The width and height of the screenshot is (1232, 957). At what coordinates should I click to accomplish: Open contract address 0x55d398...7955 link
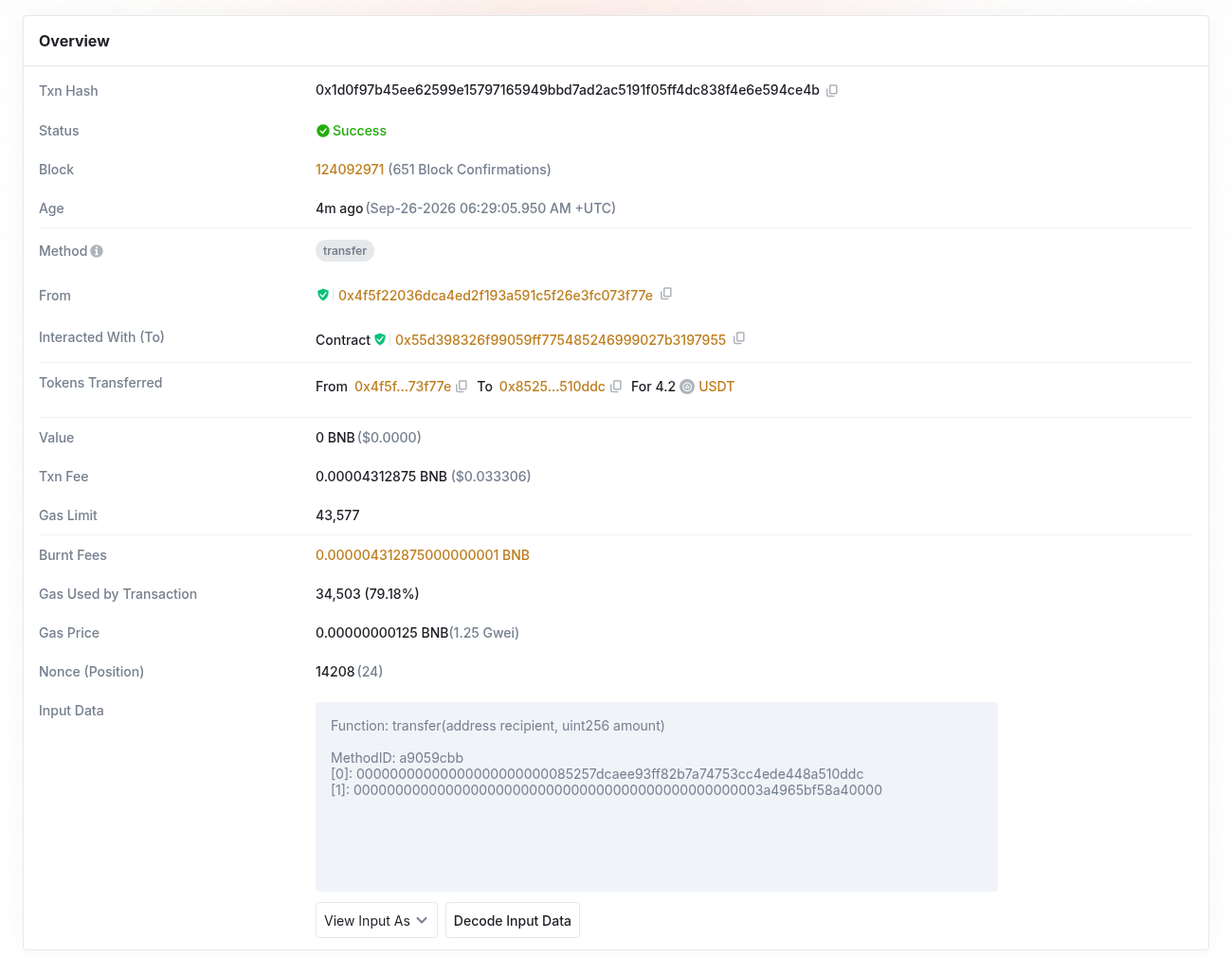tap(560, 340)
